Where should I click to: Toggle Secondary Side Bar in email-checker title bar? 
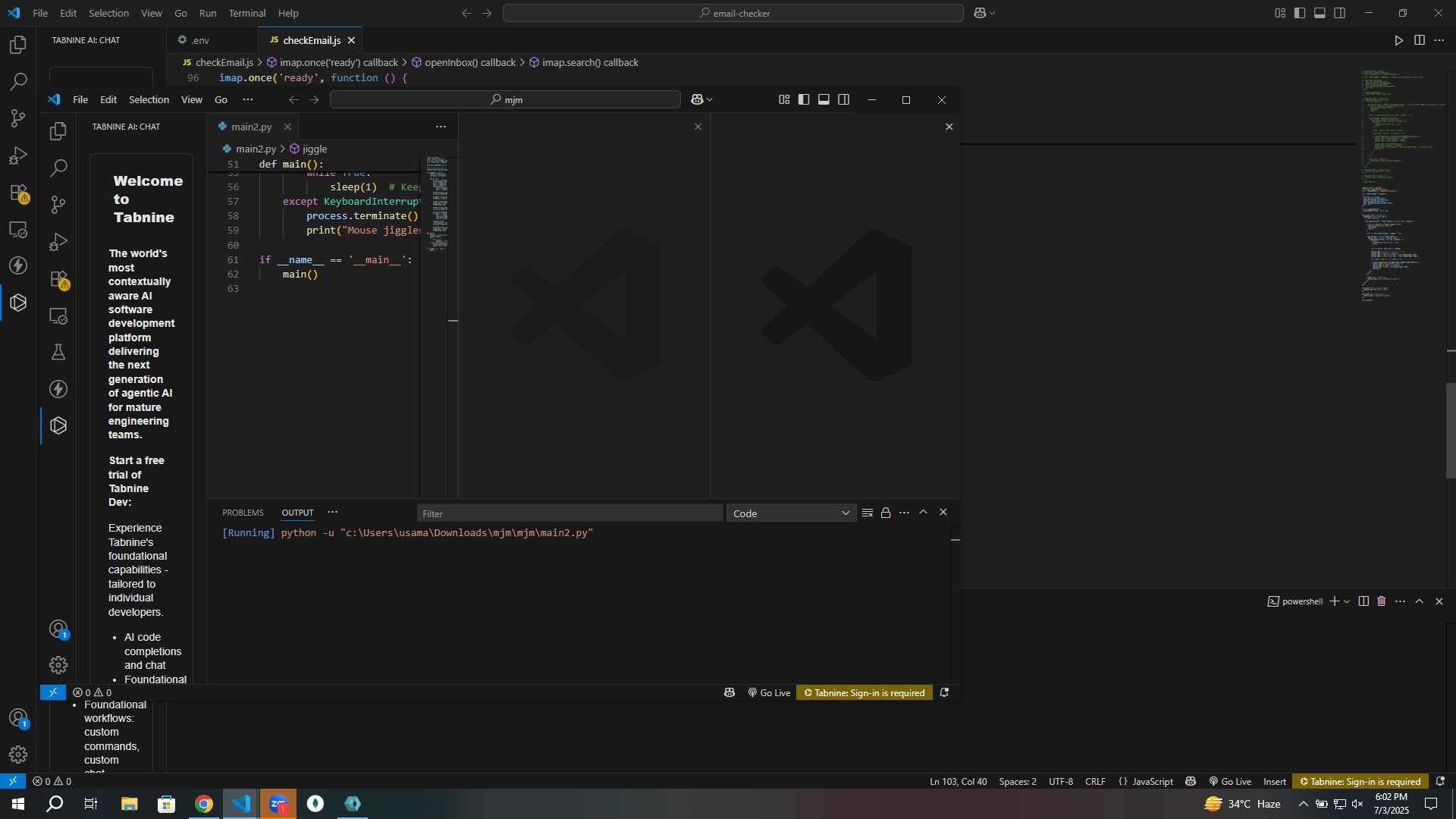1340,13
